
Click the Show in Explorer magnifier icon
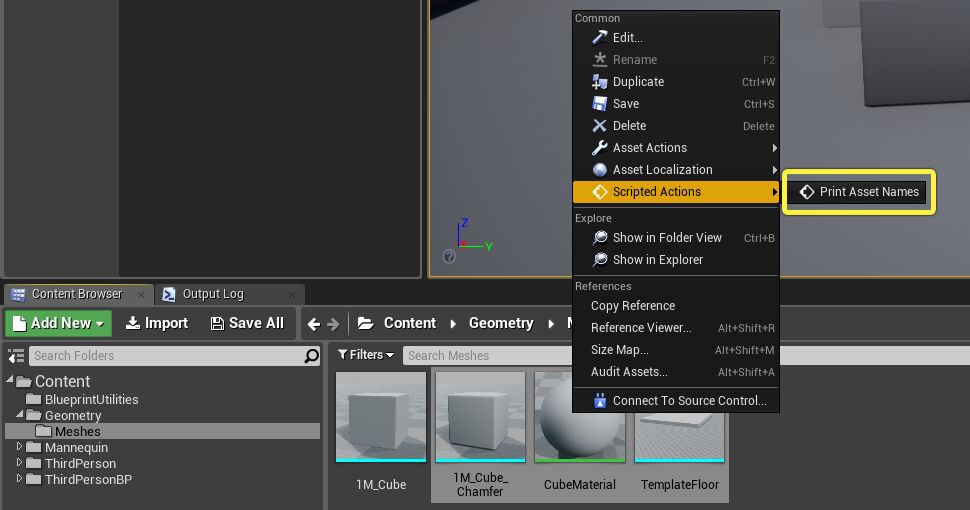click(600, 260)
